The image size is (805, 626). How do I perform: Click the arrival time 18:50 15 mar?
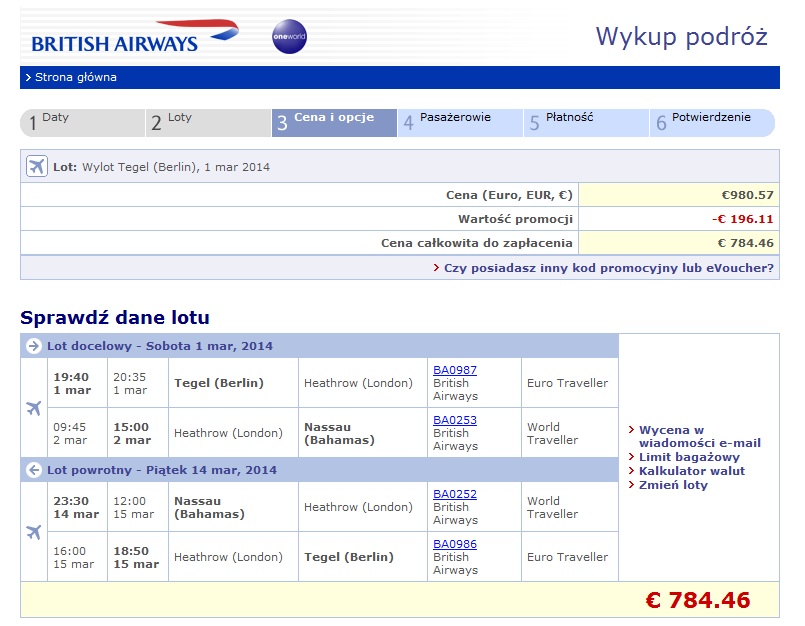point(136,557)
